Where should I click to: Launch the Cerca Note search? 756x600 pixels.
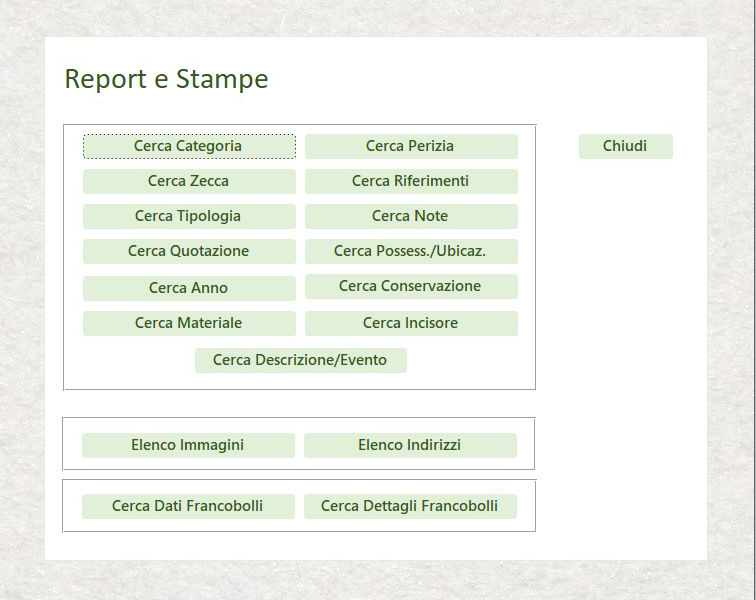click(411, 216)
